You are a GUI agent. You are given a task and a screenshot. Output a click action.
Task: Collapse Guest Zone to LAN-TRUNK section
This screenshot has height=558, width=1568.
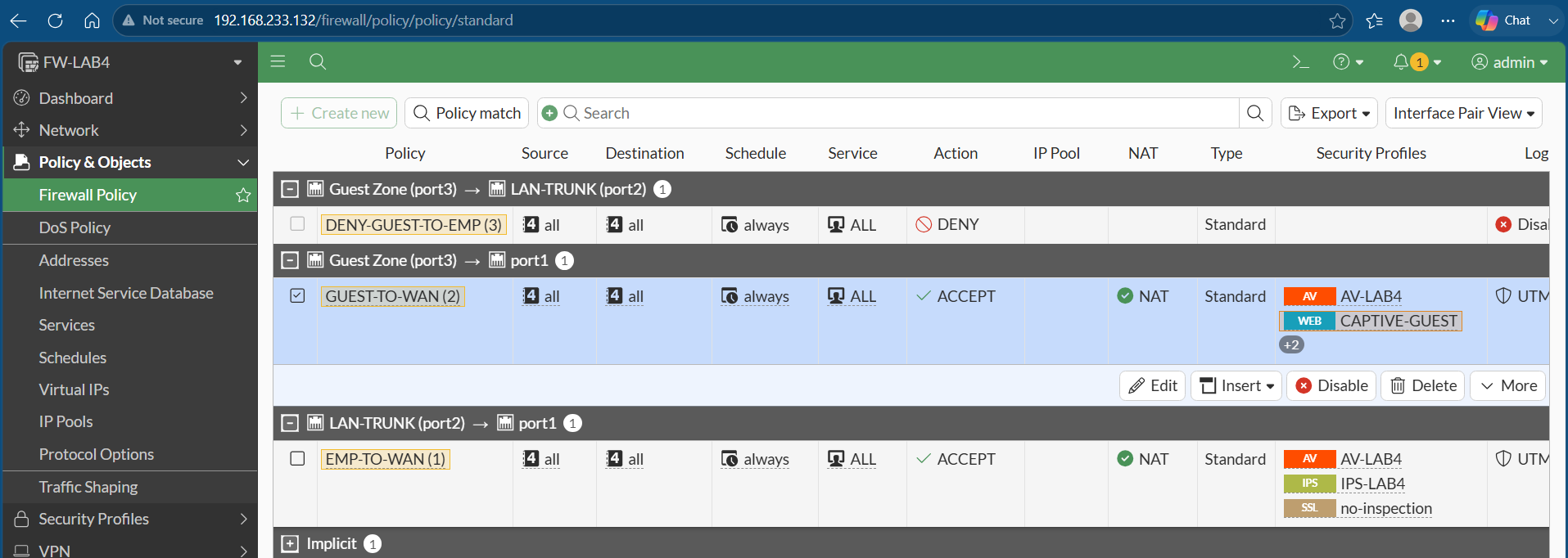point(290,189)
